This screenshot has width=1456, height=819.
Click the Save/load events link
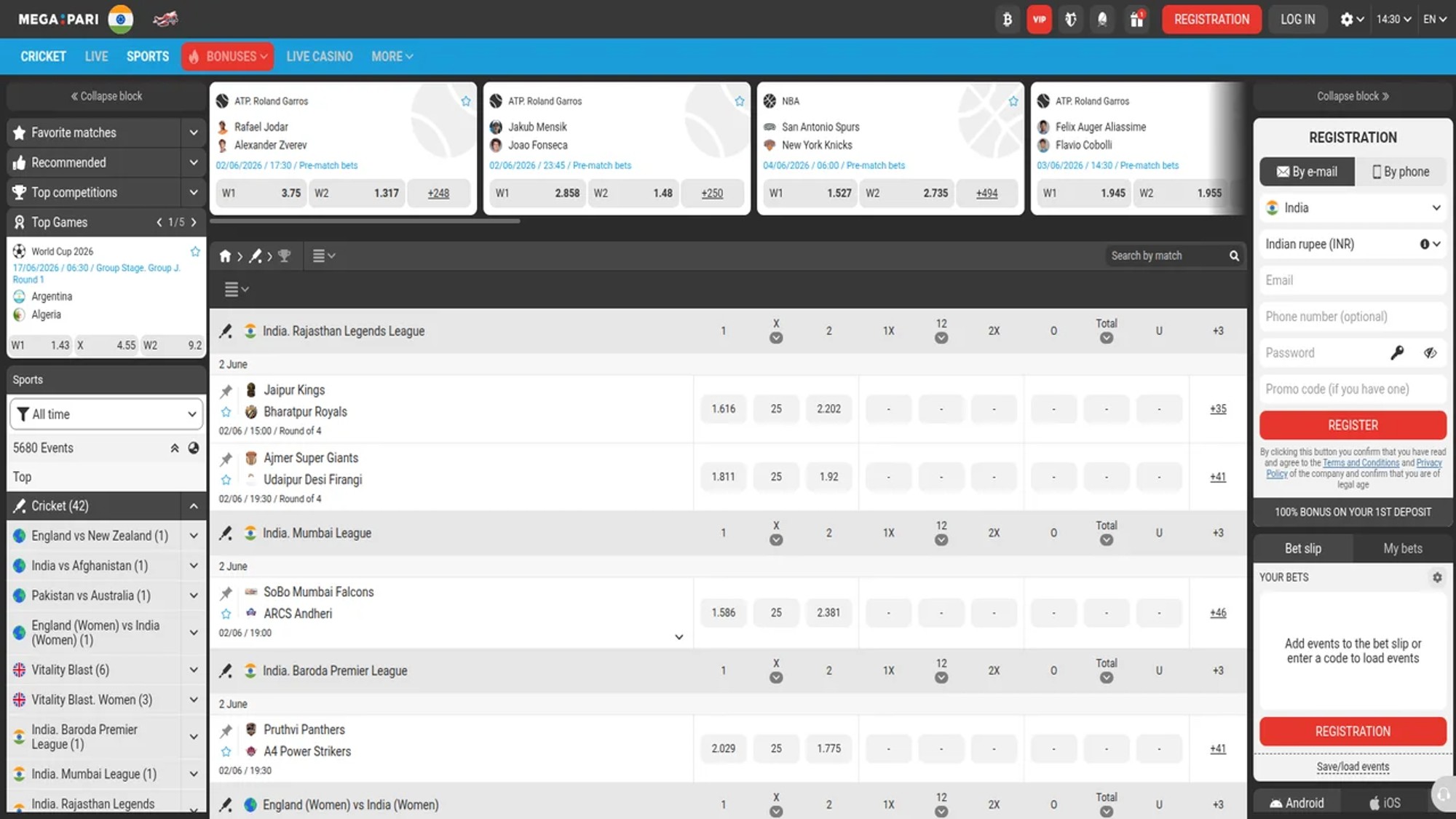pos(1353,767)
